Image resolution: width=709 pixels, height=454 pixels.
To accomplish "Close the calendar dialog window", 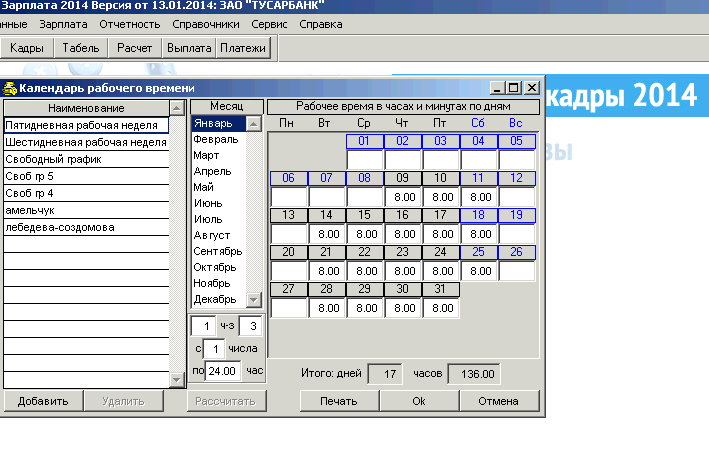I will tap(532, 88).
